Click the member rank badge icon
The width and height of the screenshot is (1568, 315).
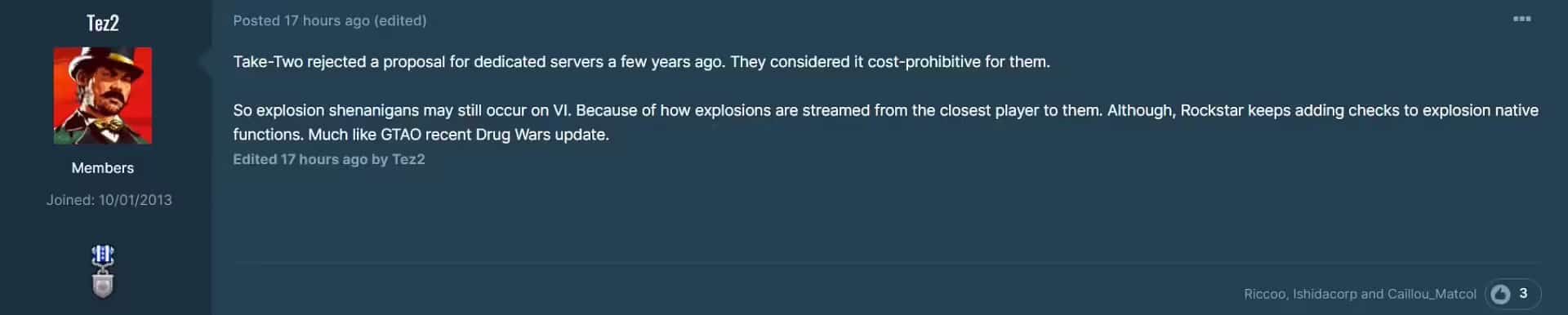(103, 272)
